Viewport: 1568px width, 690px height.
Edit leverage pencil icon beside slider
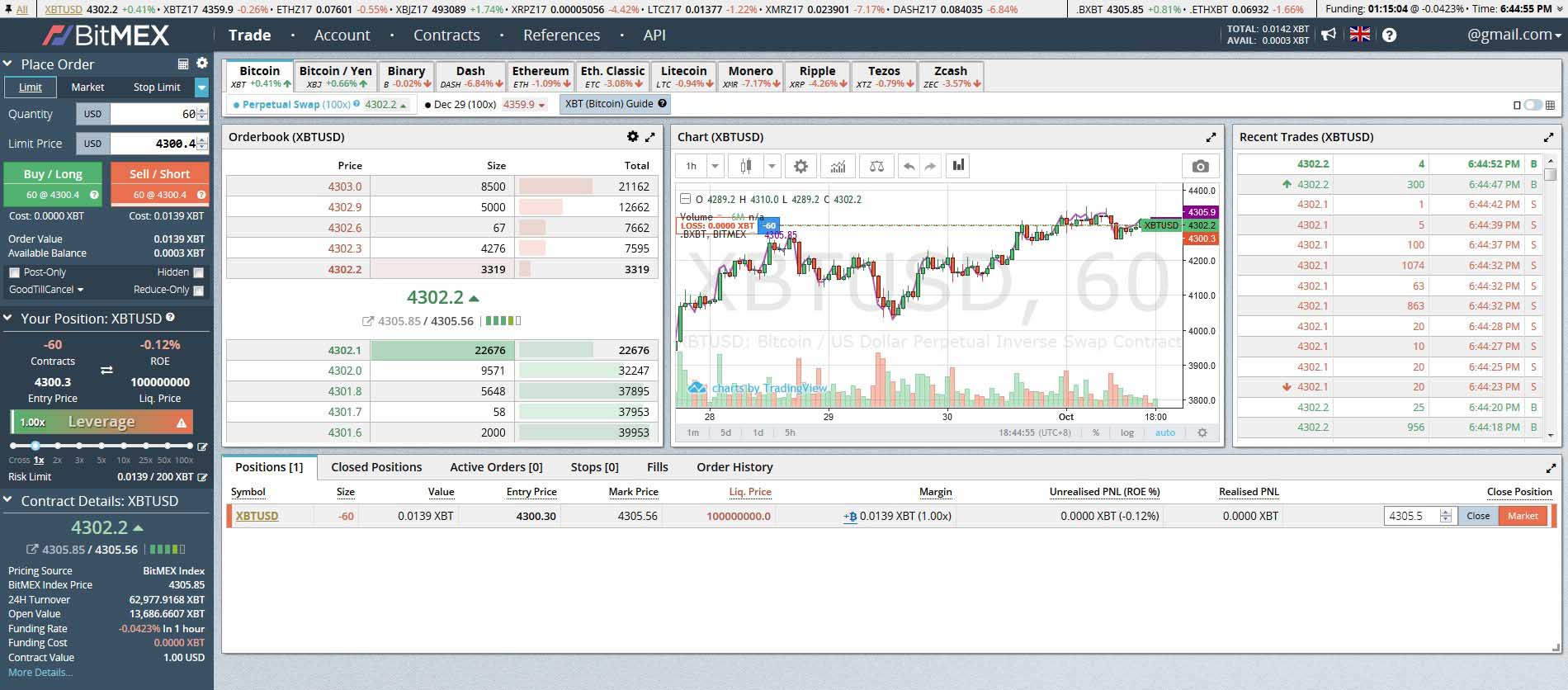(203, 447)
